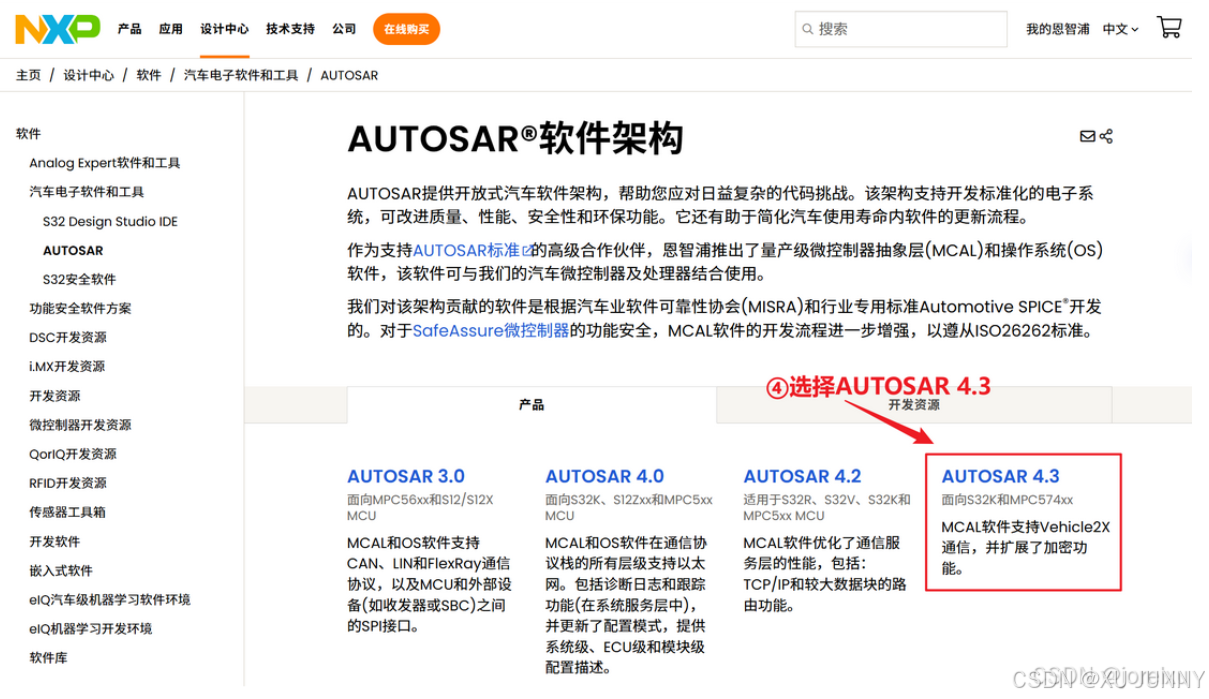The image size is (1209, 699).
Task: Open 开发软件 in sidebar
Action: pos(54,541)
